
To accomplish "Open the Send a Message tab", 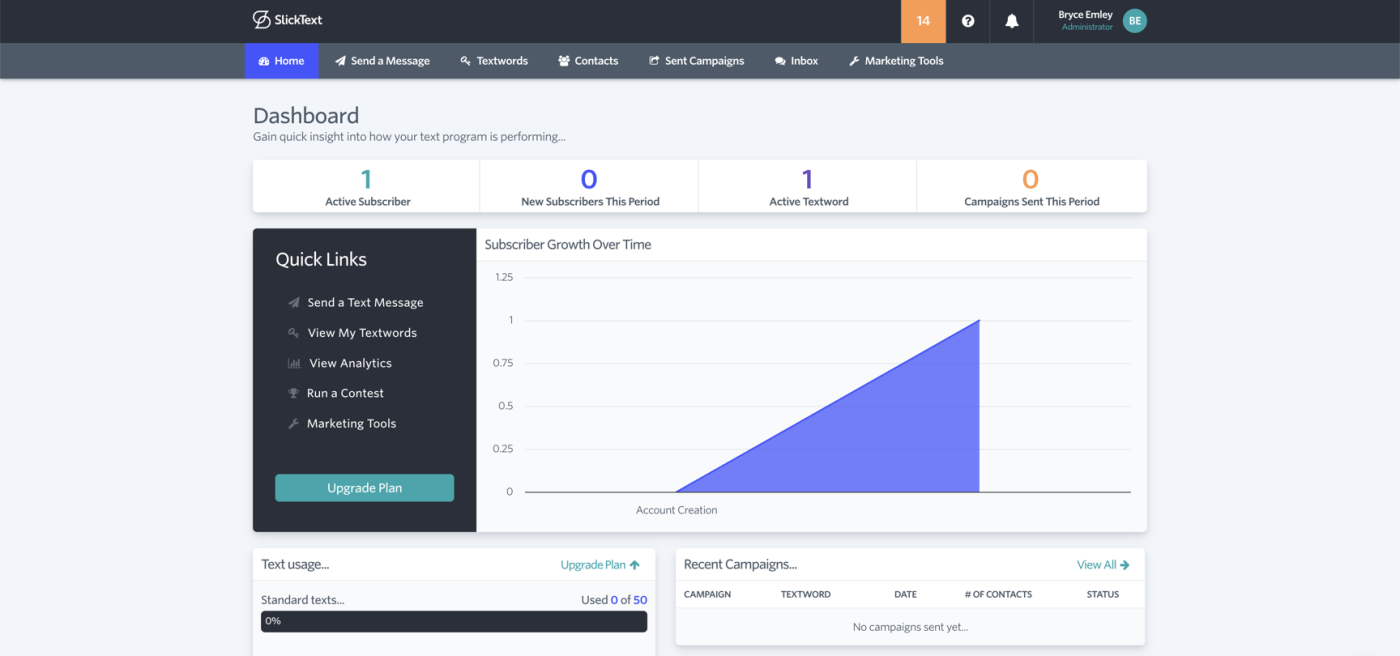I will 382,61.
